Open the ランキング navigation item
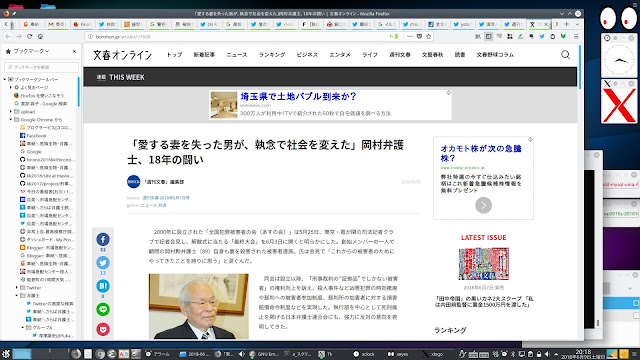Image resolution: width=640 pixels, height=360 pixels. [272, 55]
